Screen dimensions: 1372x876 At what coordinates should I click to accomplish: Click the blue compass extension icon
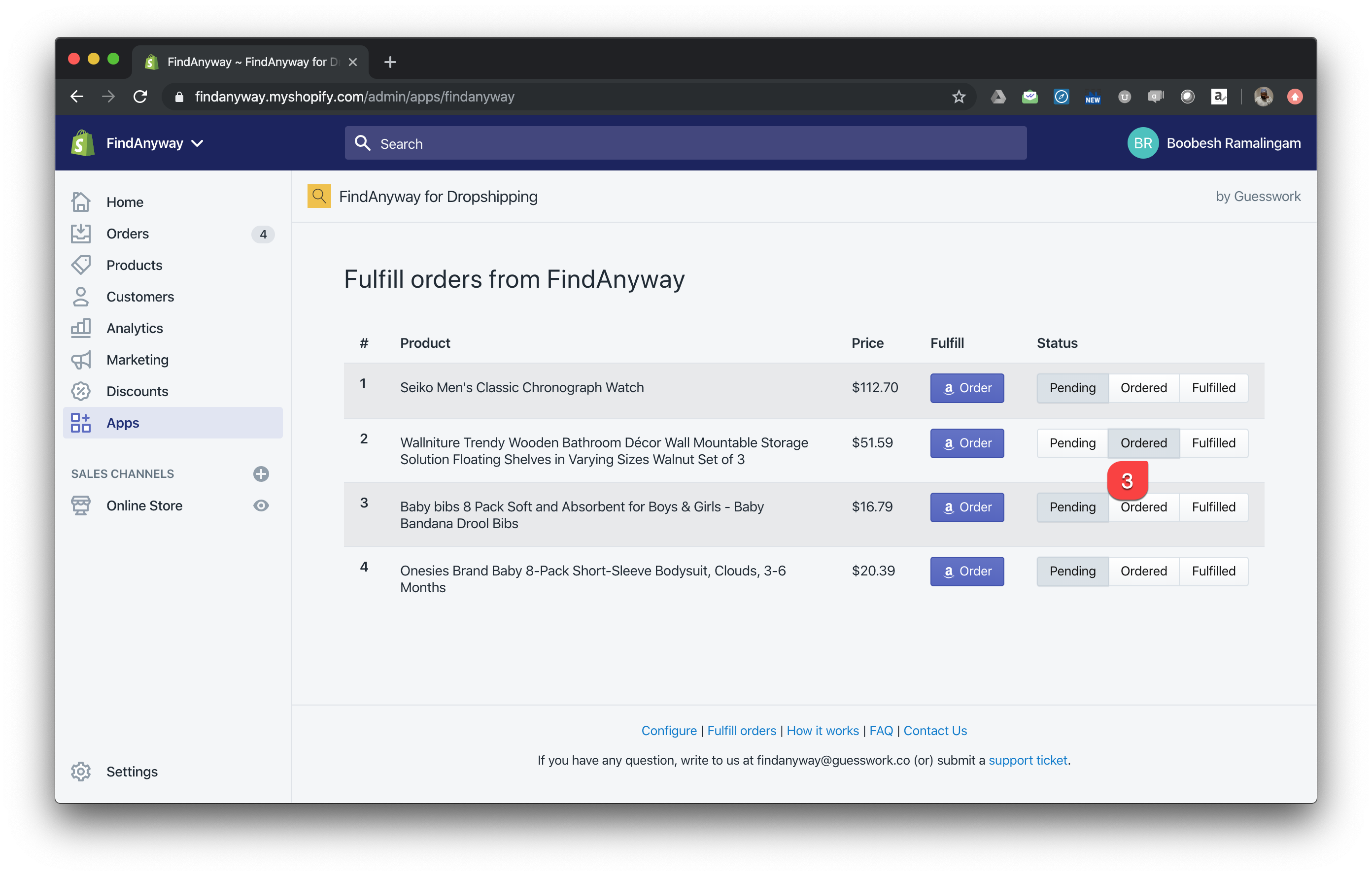[1061, 97]
